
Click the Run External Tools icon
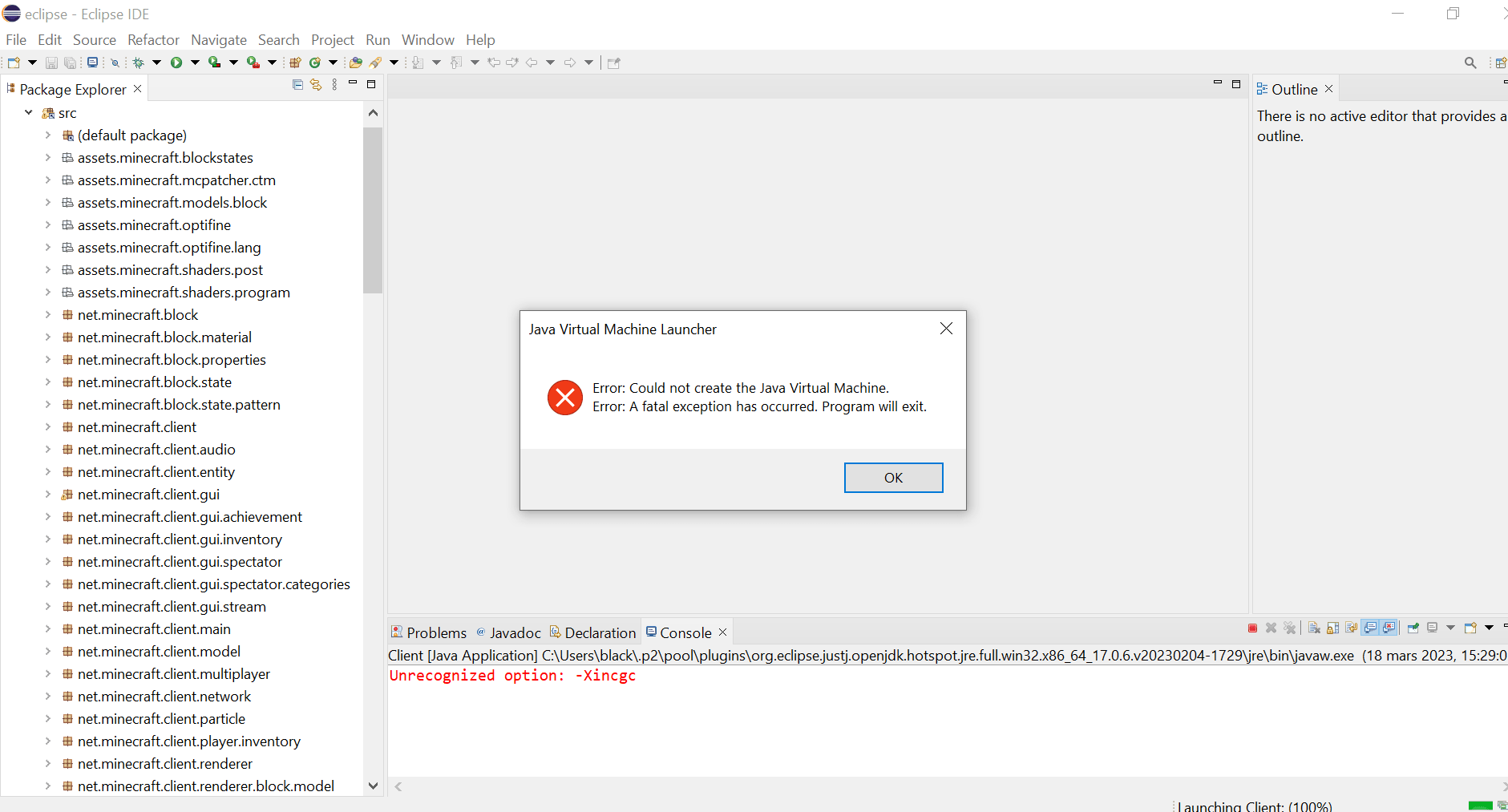253,63
